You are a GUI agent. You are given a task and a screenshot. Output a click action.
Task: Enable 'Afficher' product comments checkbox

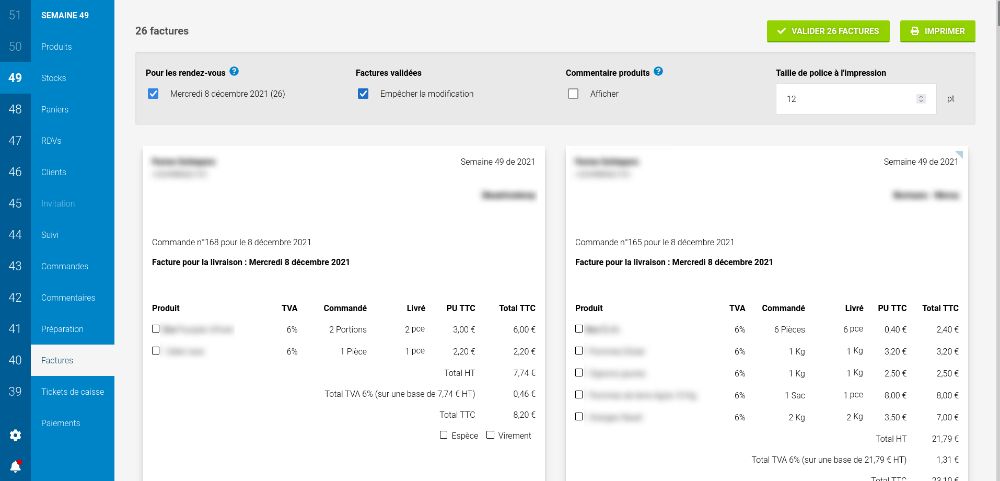[x=573, y=94]
